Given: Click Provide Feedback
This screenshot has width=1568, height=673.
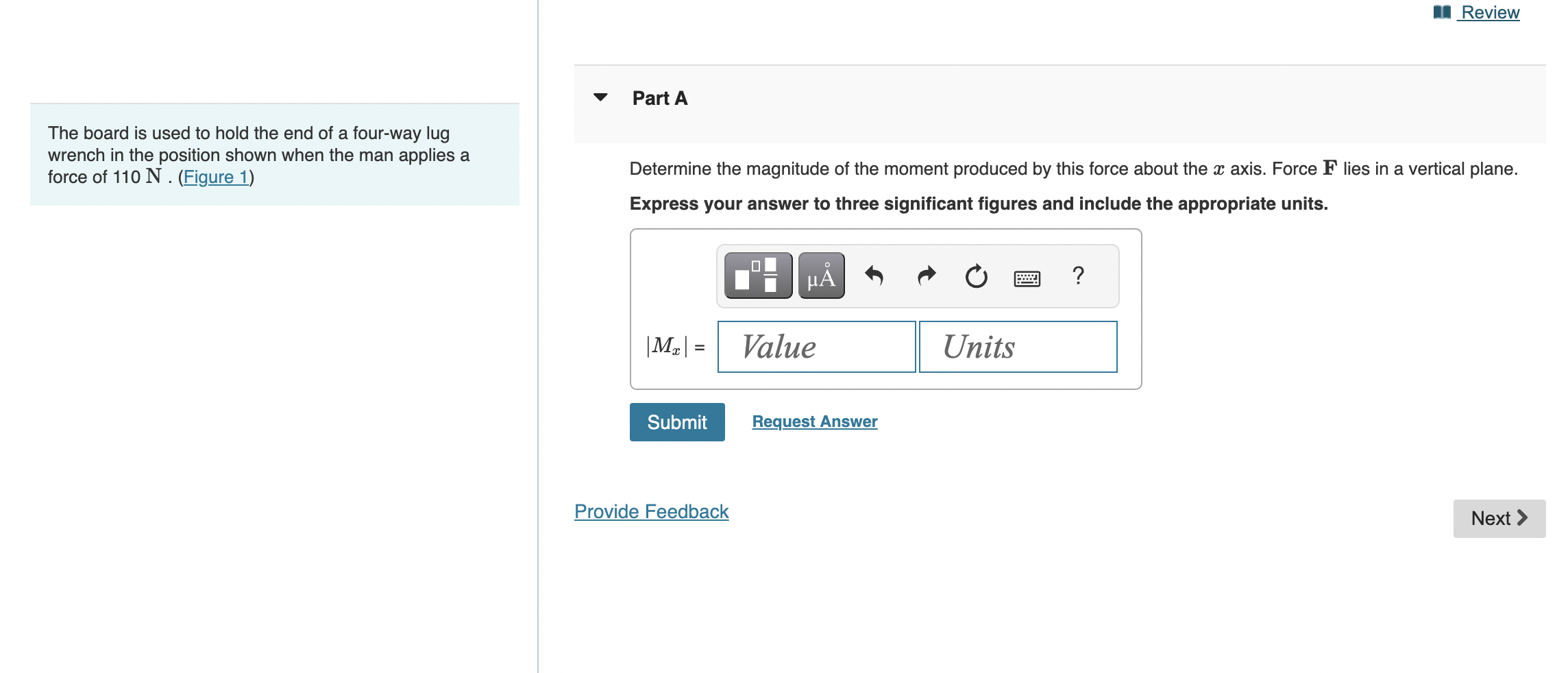Looking at the screenshot, I should click(x=650, y=511).
